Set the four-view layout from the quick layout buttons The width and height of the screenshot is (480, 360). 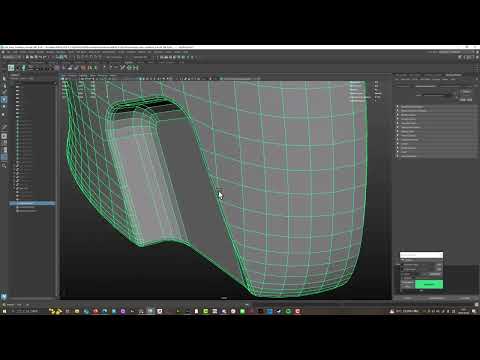coord(4,143)
